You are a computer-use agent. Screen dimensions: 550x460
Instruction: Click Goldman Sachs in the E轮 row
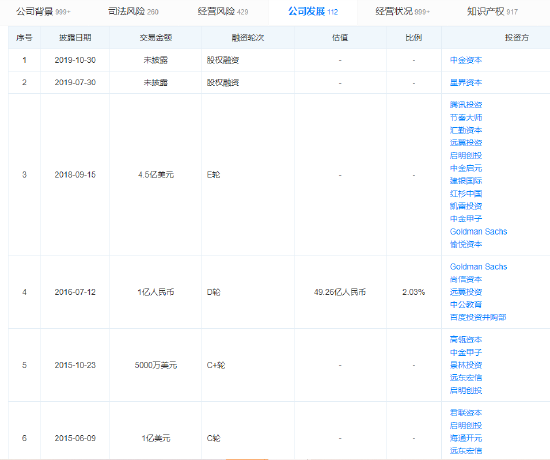[x=478, y=232]
